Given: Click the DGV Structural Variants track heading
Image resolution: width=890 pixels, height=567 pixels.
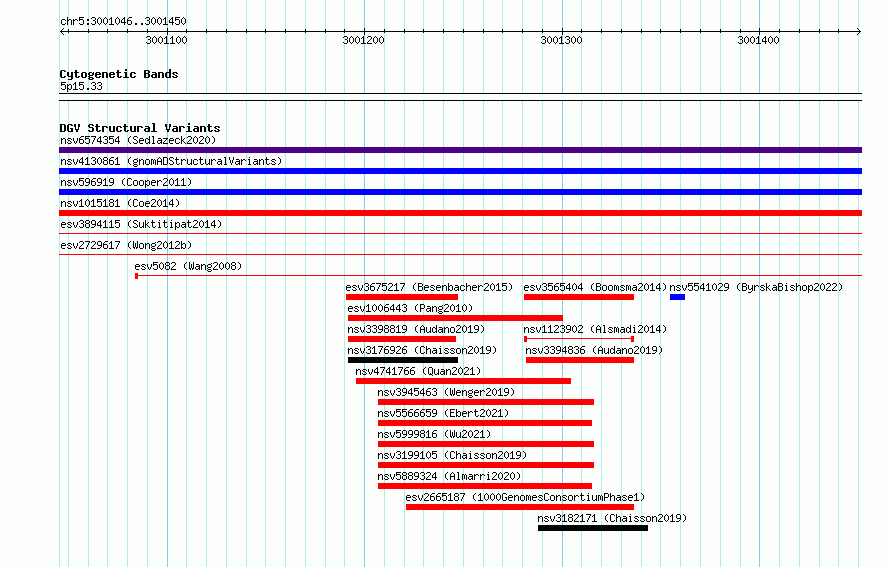Looking at the screenshot, I should (x=140, y=128).
